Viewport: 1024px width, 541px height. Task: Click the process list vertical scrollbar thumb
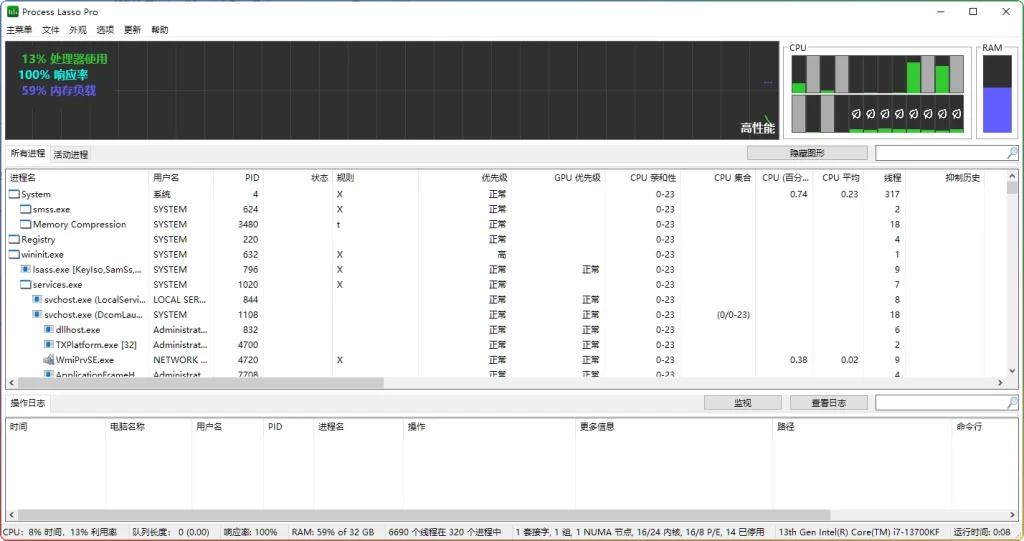pos(1012,188)
